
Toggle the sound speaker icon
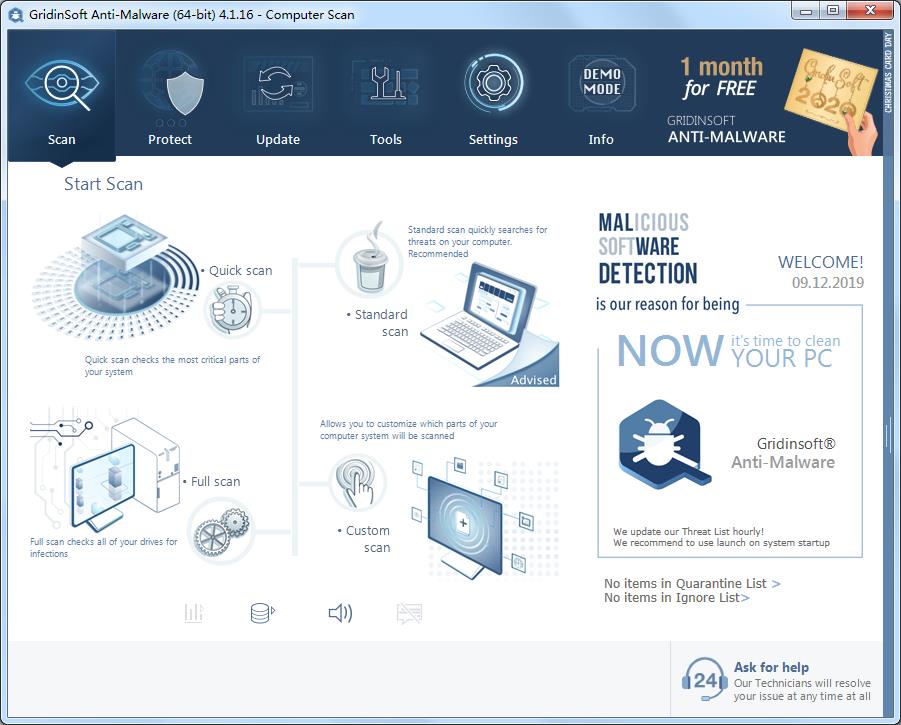click(340, 613)
